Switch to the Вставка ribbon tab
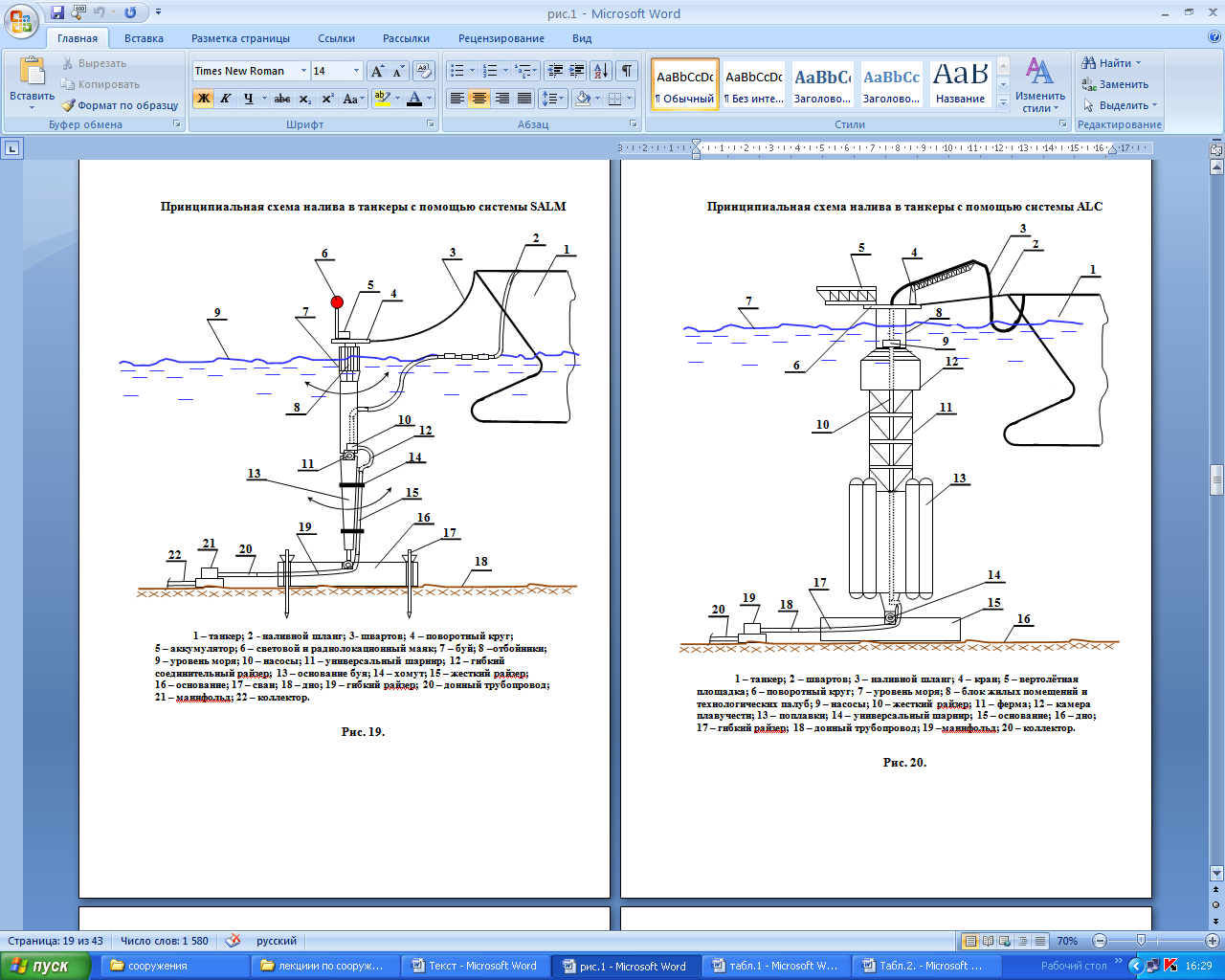 pyautogui.click(x=144, y=38)
